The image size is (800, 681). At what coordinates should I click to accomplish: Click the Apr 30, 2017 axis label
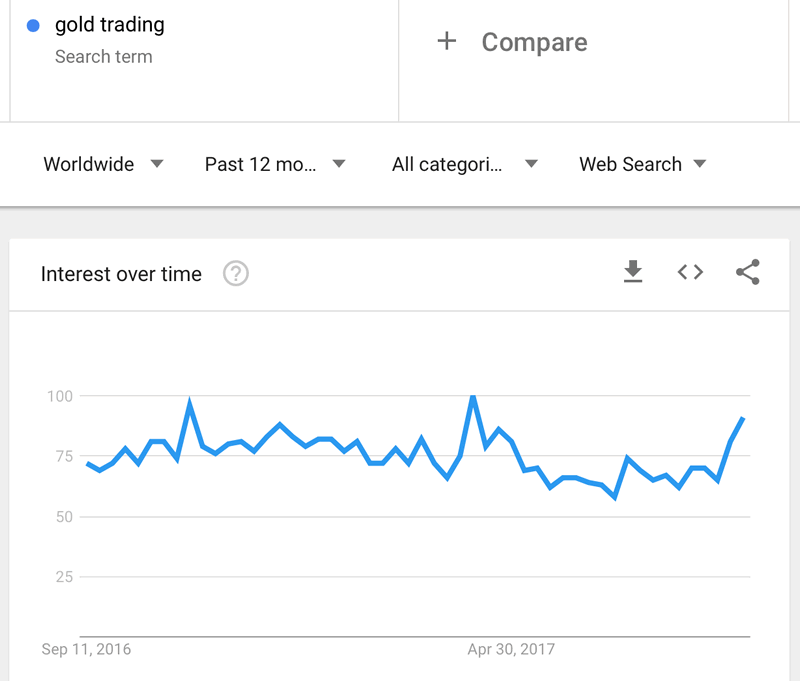point(511,649)
